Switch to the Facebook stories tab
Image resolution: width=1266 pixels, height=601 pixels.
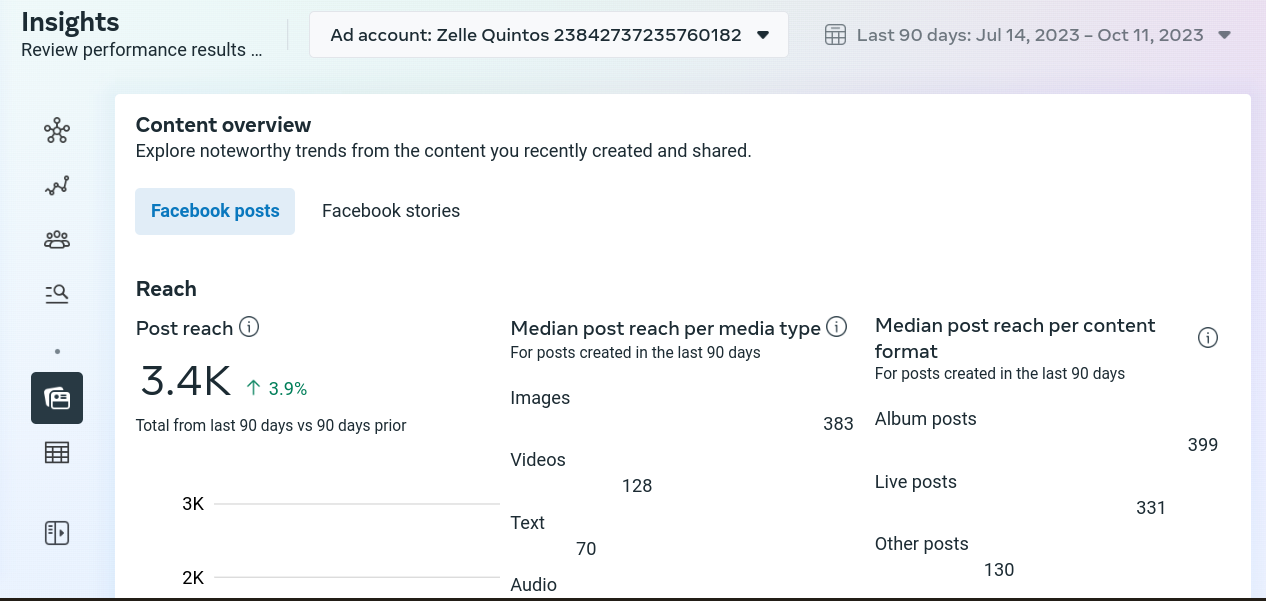click(391, 211)
